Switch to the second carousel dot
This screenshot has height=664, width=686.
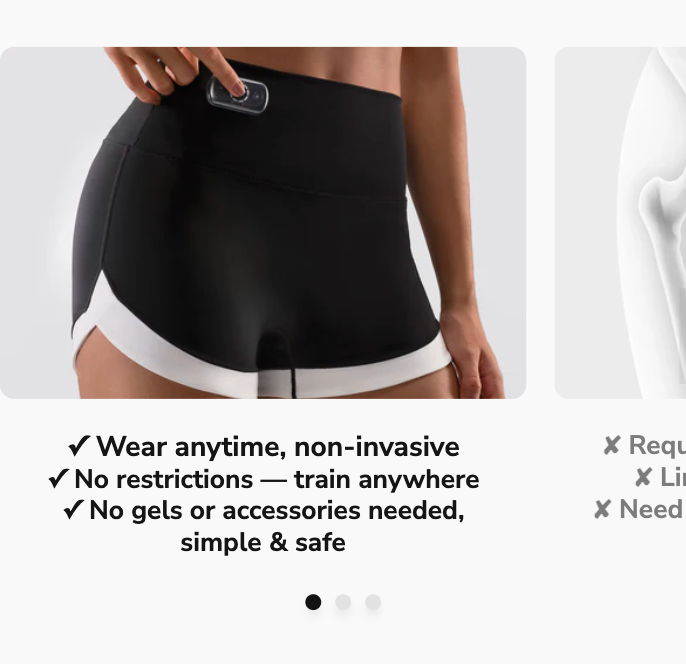(x=343, y=602)
